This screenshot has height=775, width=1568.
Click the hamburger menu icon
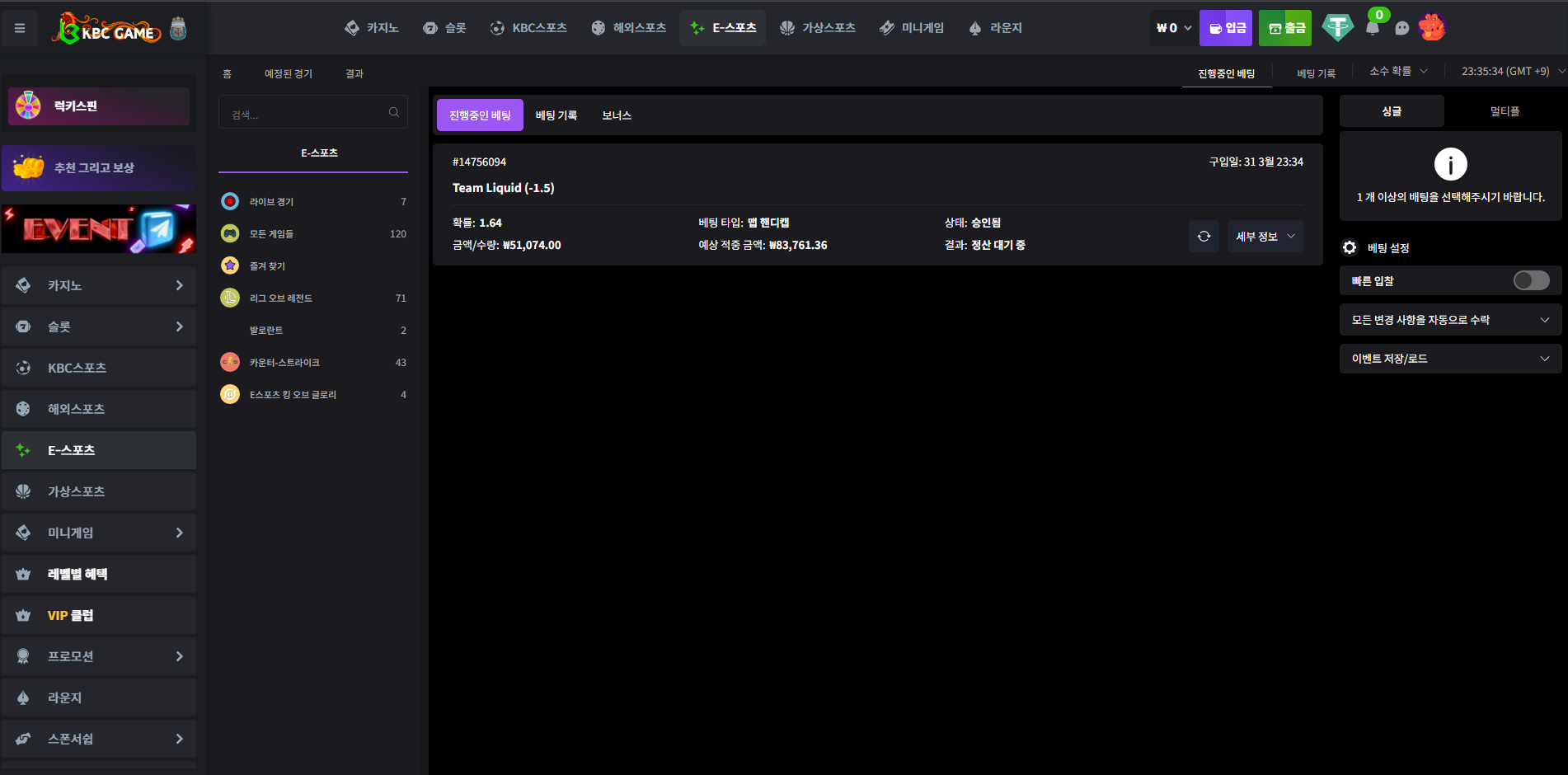pos(20,28)
